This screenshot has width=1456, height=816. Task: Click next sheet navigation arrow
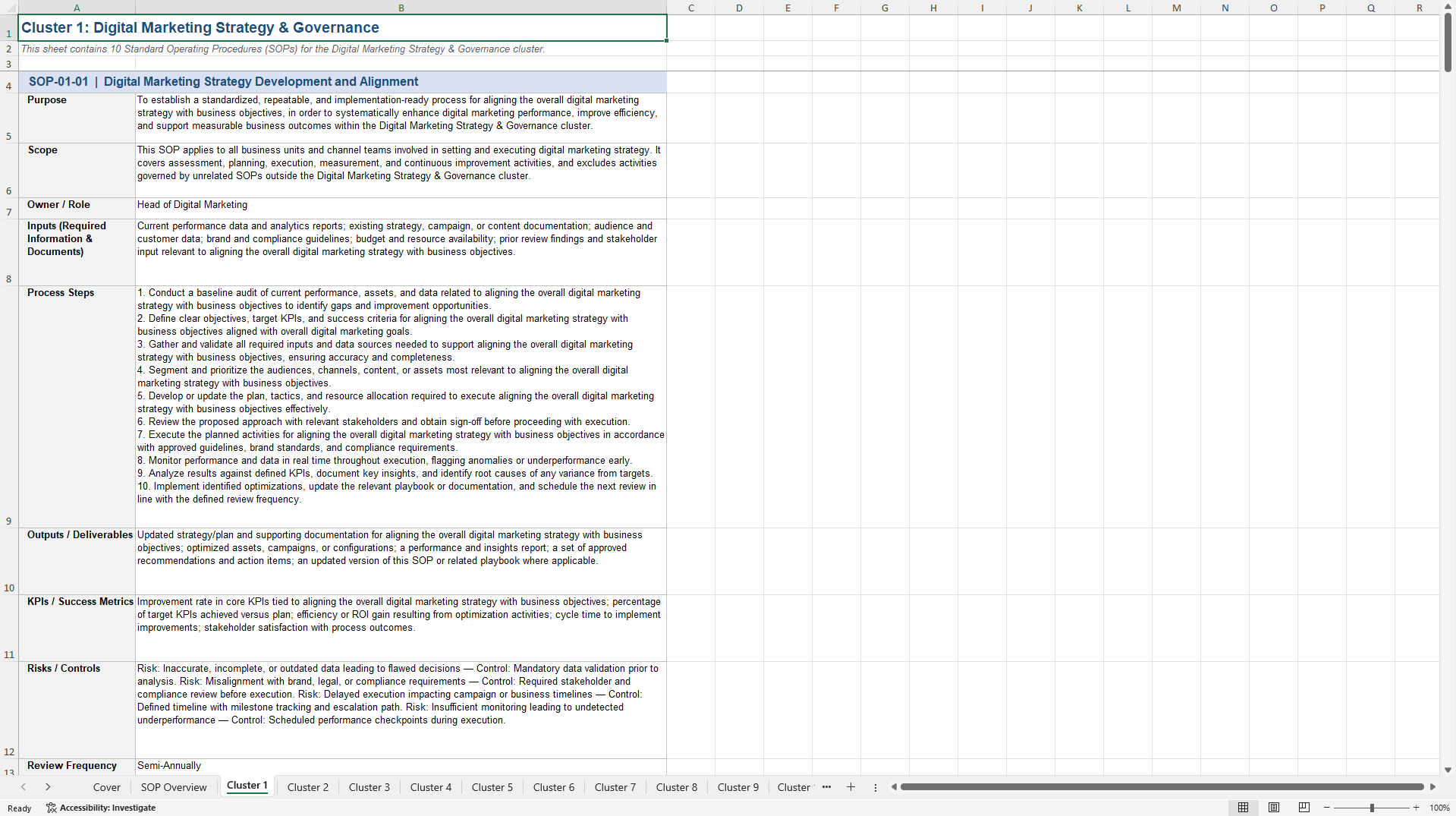coord(48,787)
